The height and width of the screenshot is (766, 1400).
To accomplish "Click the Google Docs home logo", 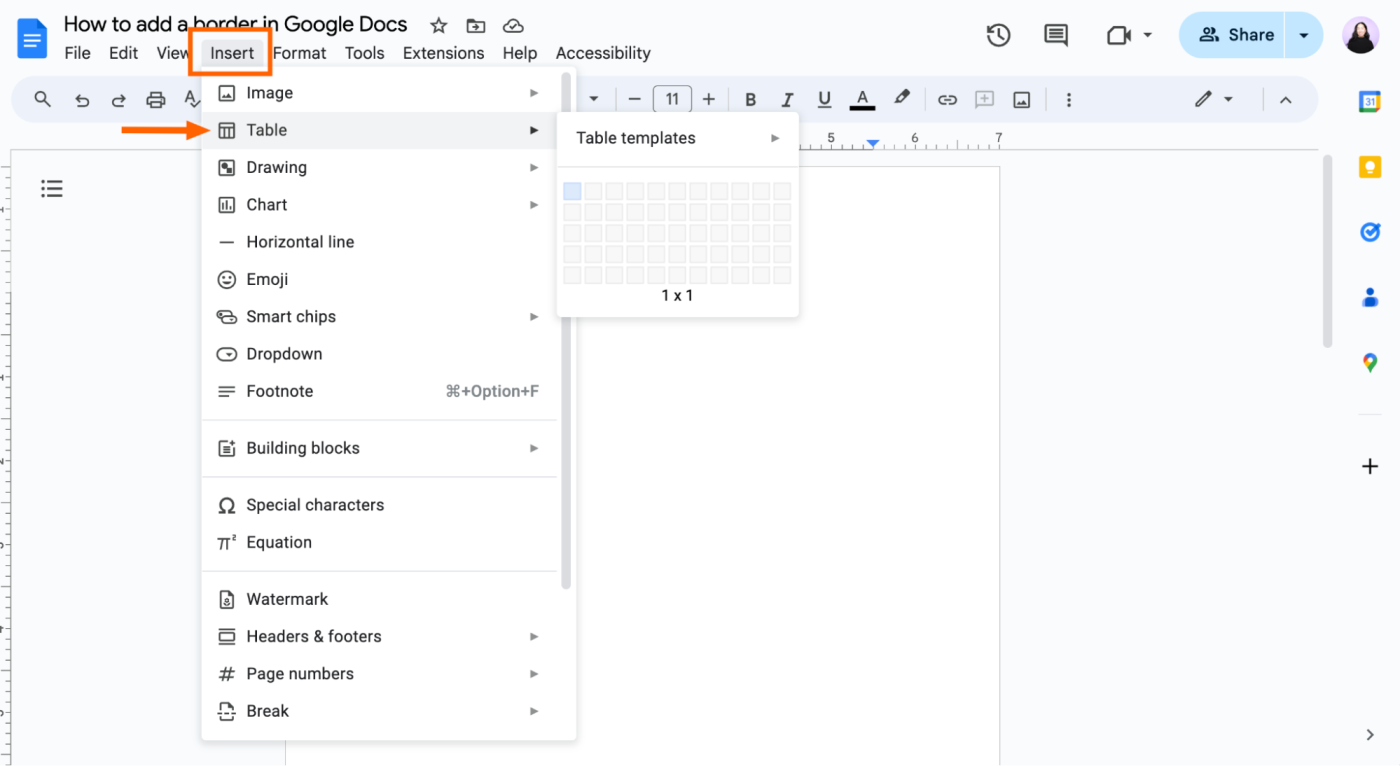I will point(32,38).
